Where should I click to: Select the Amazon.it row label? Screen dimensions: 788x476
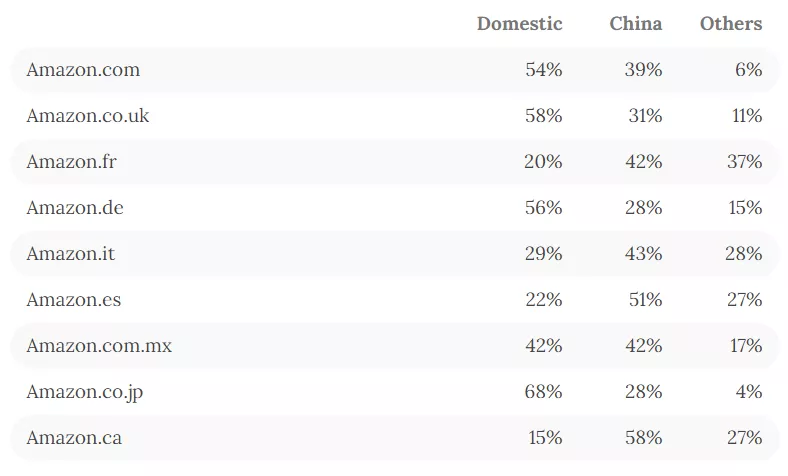coord(71,254)
